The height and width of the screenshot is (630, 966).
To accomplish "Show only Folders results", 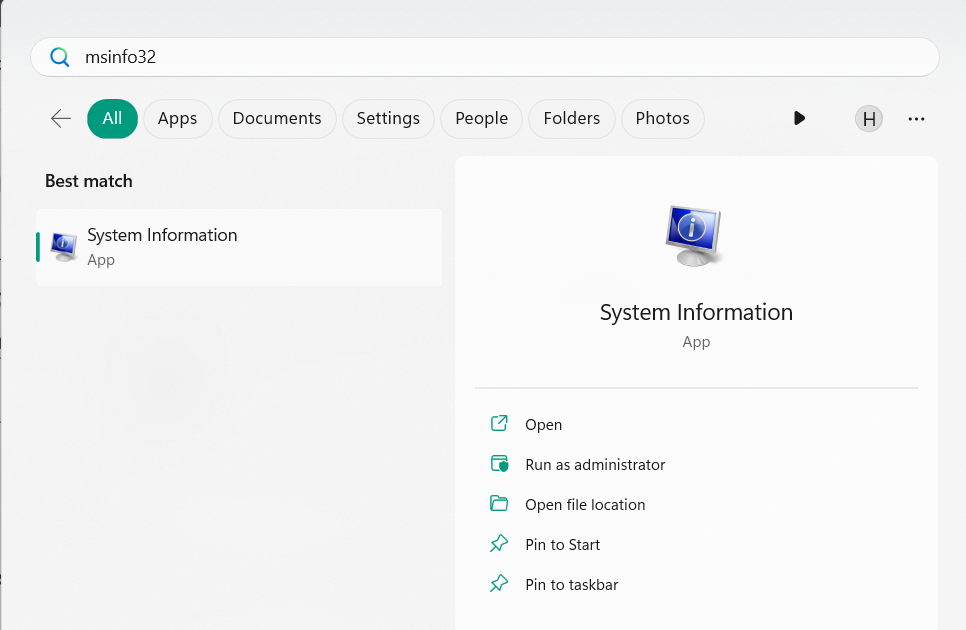I will [x=572, y=118].
